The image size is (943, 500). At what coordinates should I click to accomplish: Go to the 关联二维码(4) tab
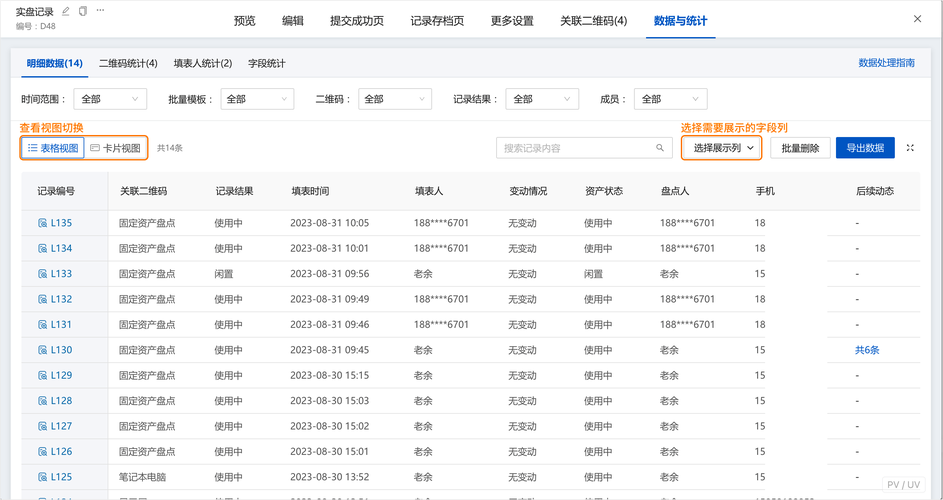point(594,20)
